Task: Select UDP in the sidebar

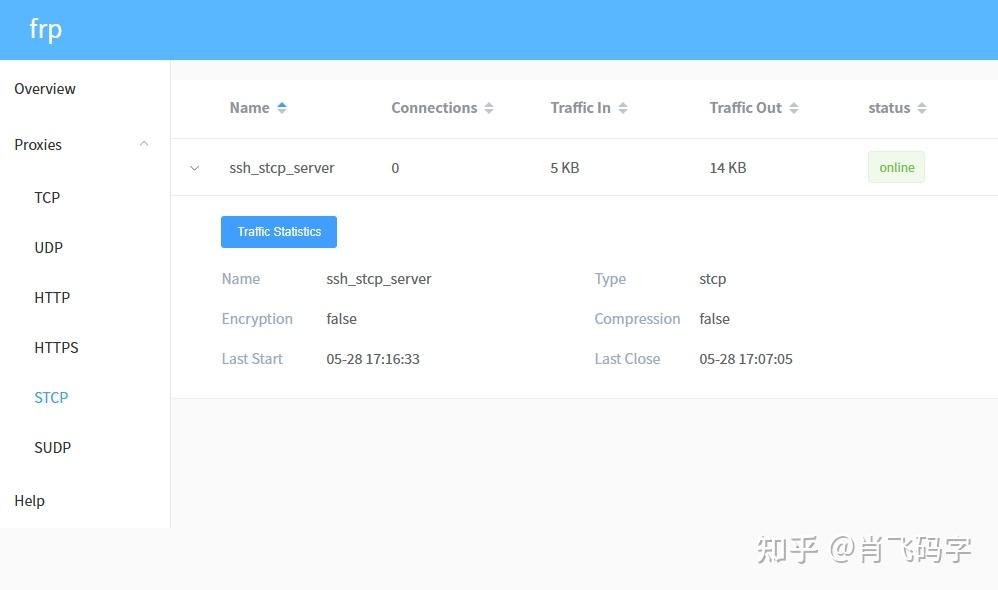Action: point(48,247)
